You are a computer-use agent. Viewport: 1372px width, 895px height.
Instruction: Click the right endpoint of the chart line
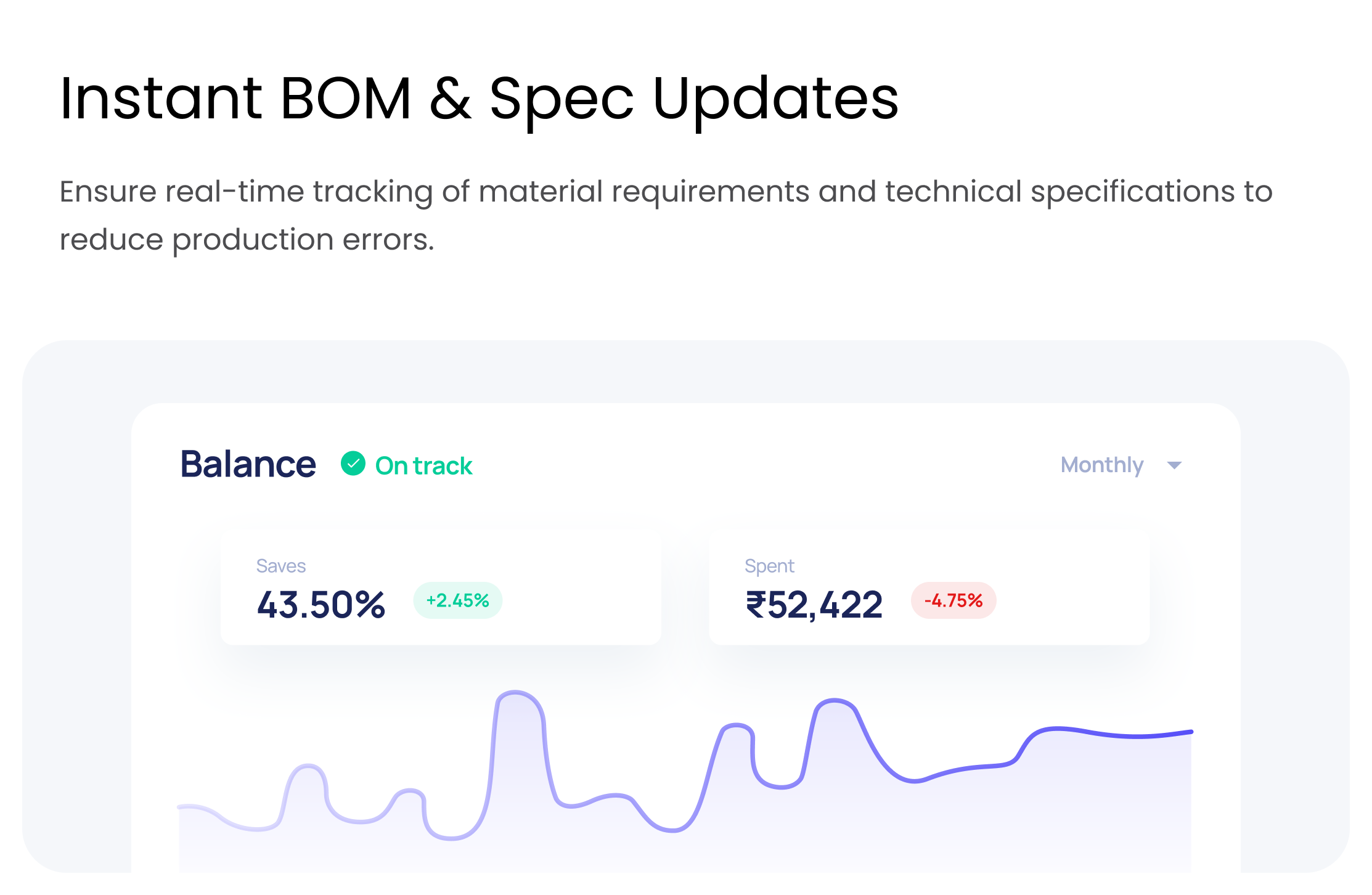1190,732
